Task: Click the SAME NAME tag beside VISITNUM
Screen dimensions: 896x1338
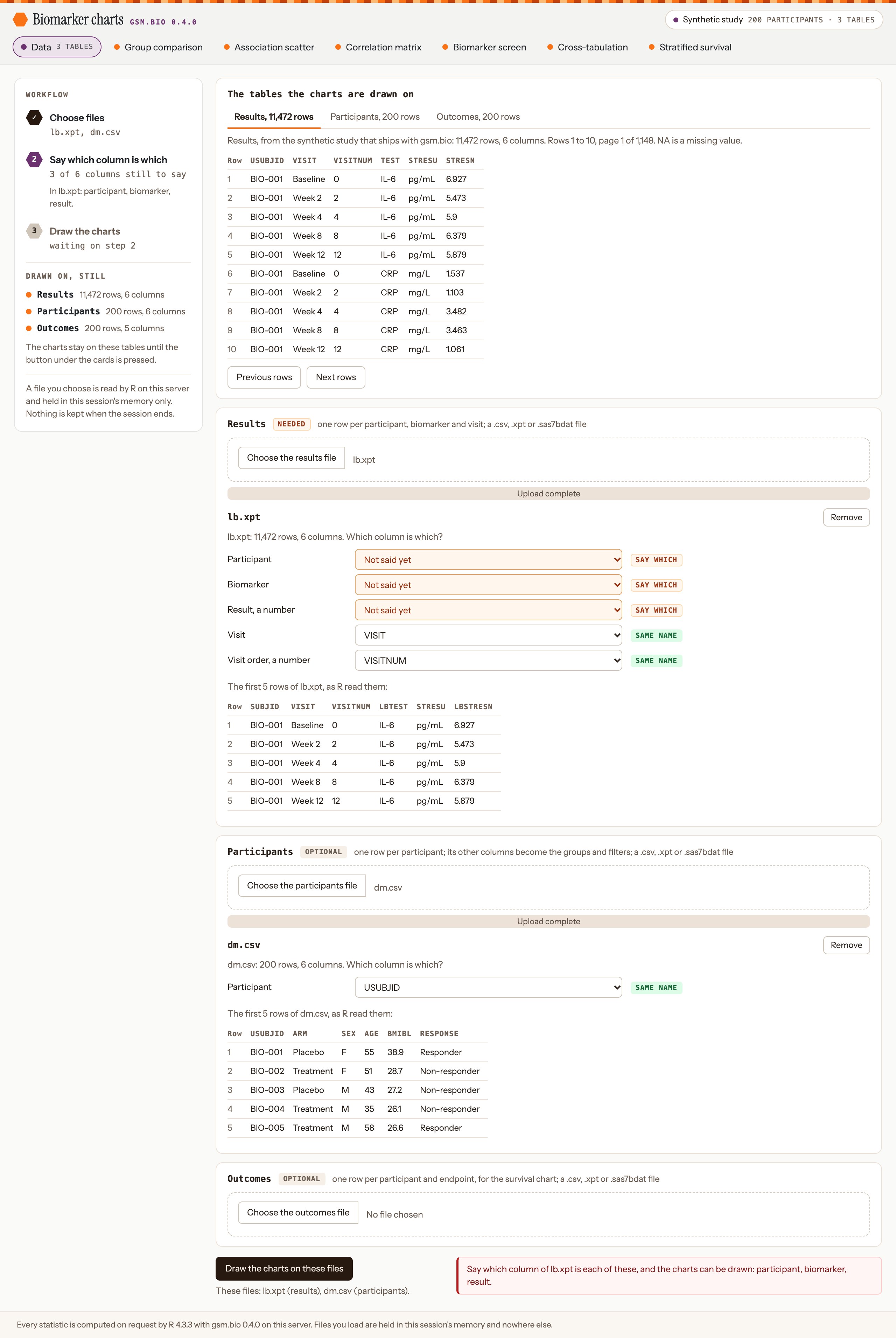Action: 656,660
